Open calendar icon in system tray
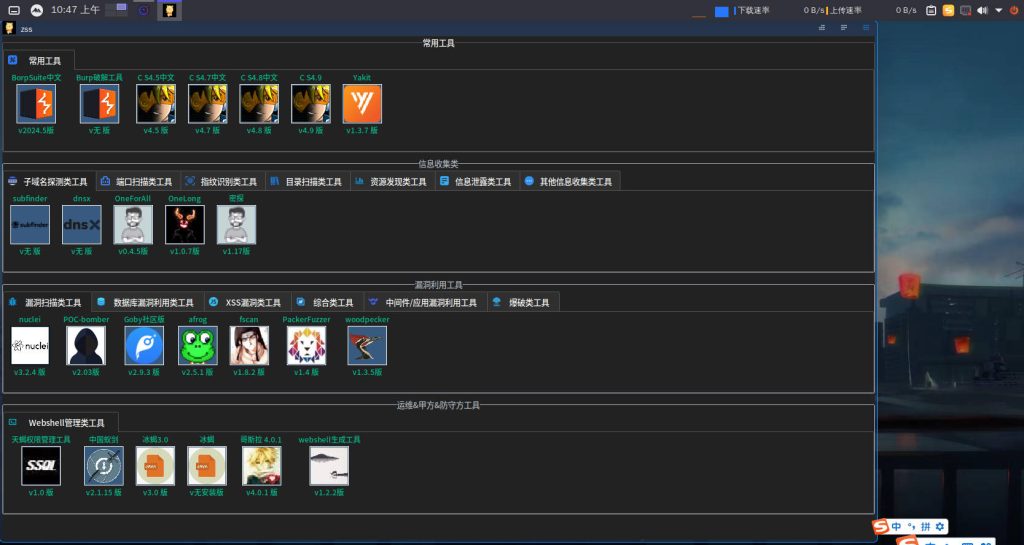Image resolution: width=1024 pixels, height=545 pixels. [x=931, y=10]
